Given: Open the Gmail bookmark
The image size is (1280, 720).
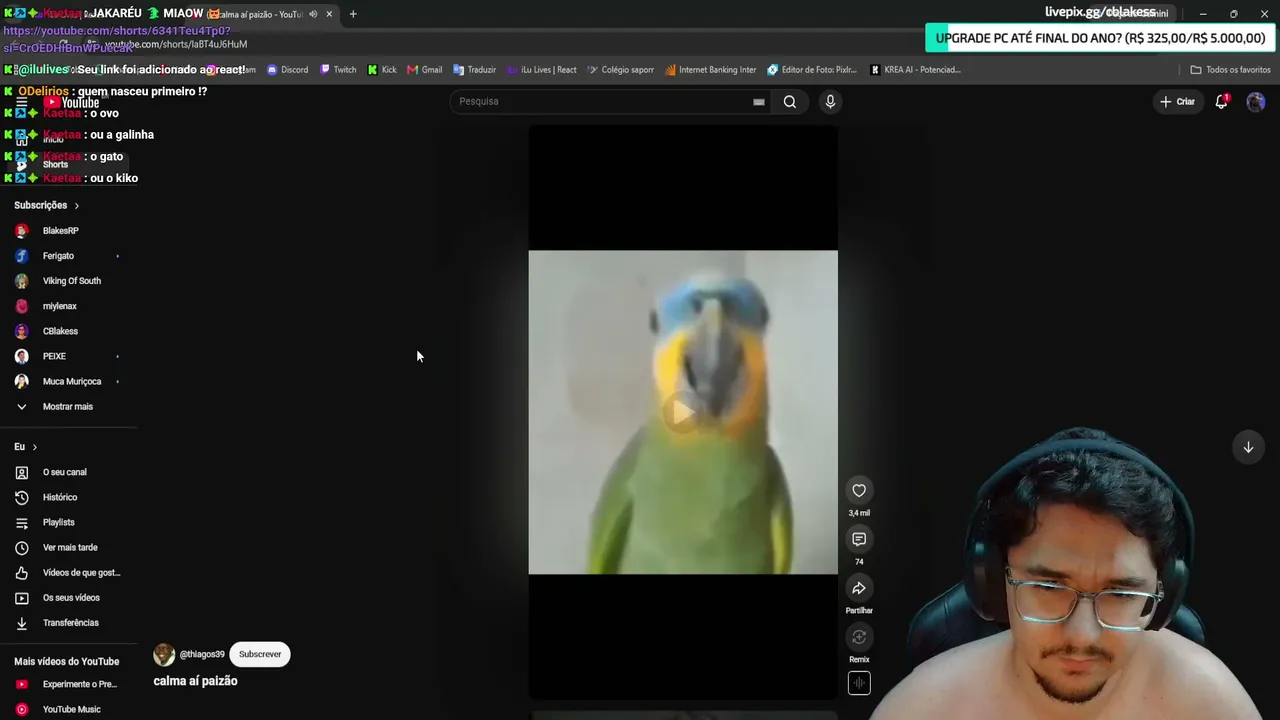Looking at the screenshot, I should click(x=425, y=70).
